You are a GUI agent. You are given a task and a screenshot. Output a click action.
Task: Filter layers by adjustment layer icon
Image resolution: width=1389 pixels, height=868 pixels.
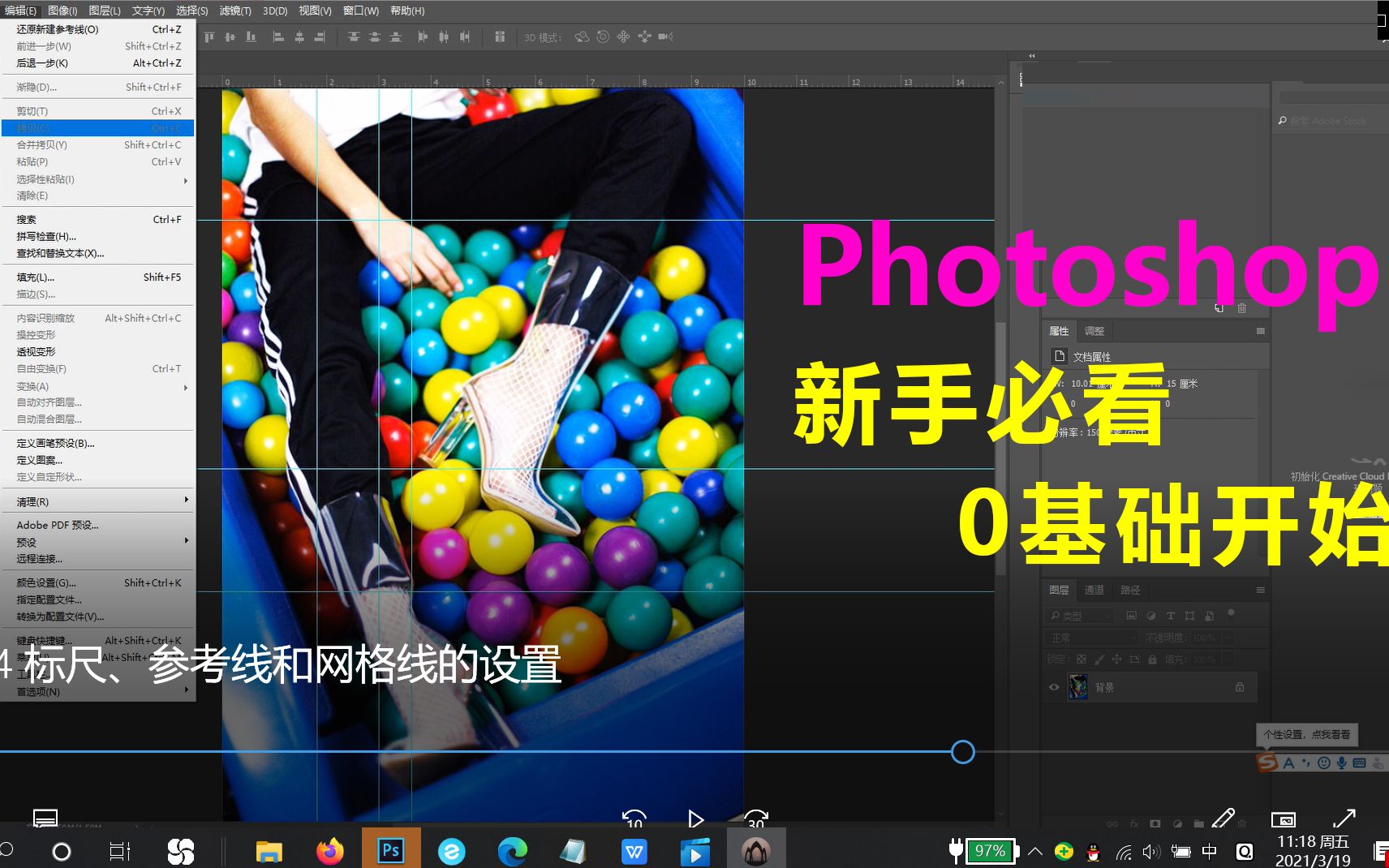[1151, 616]
